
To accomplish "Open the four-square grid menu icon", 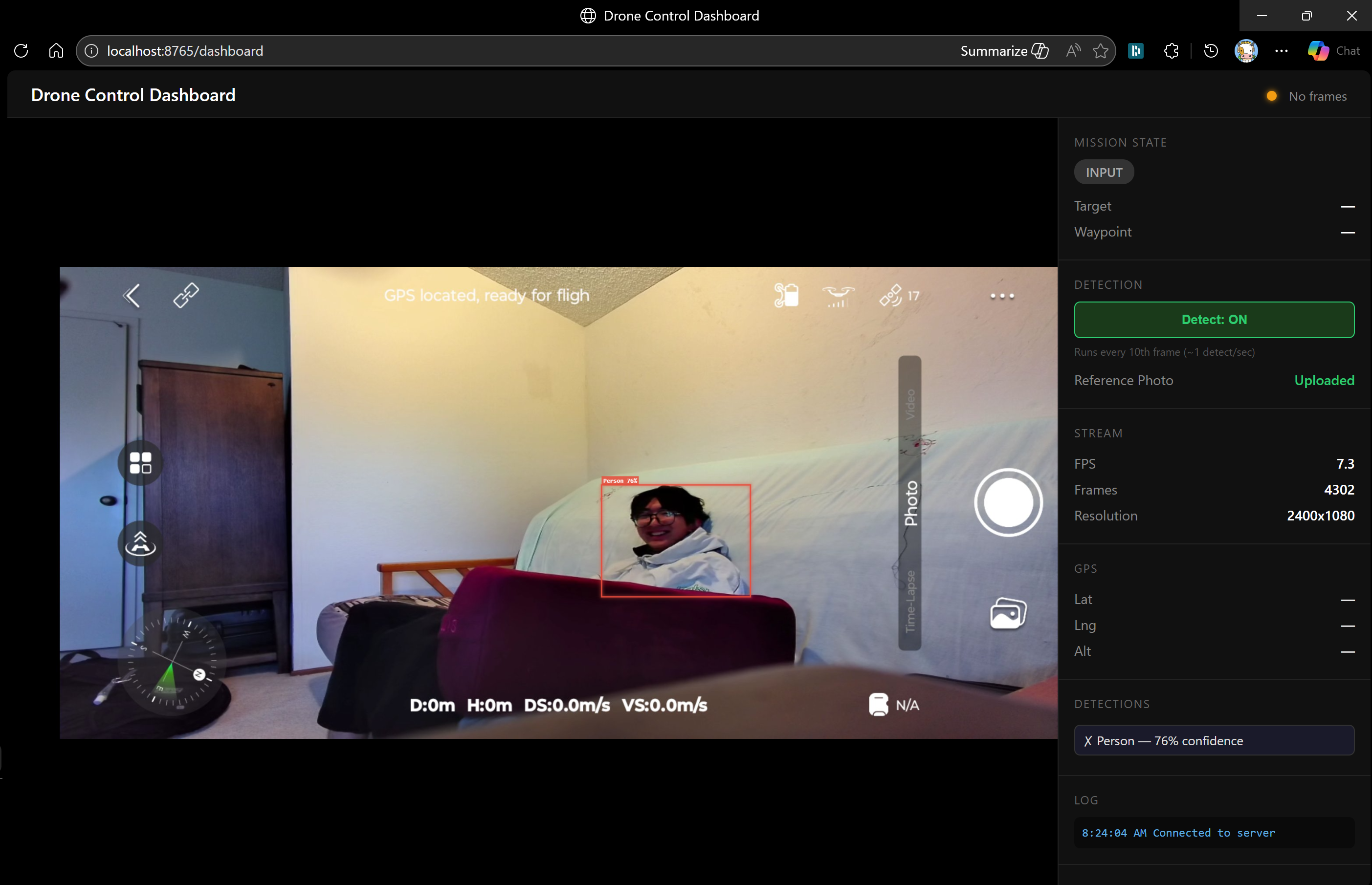I will point(140,463).
